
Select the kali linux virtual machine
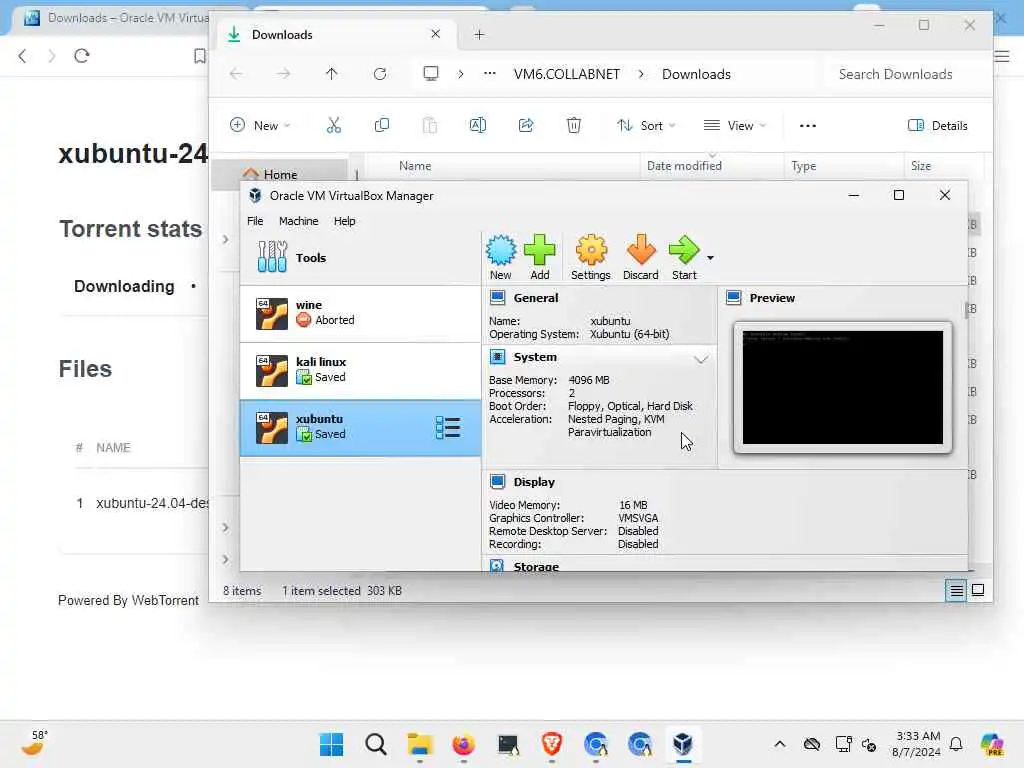(x=360, y=370)
